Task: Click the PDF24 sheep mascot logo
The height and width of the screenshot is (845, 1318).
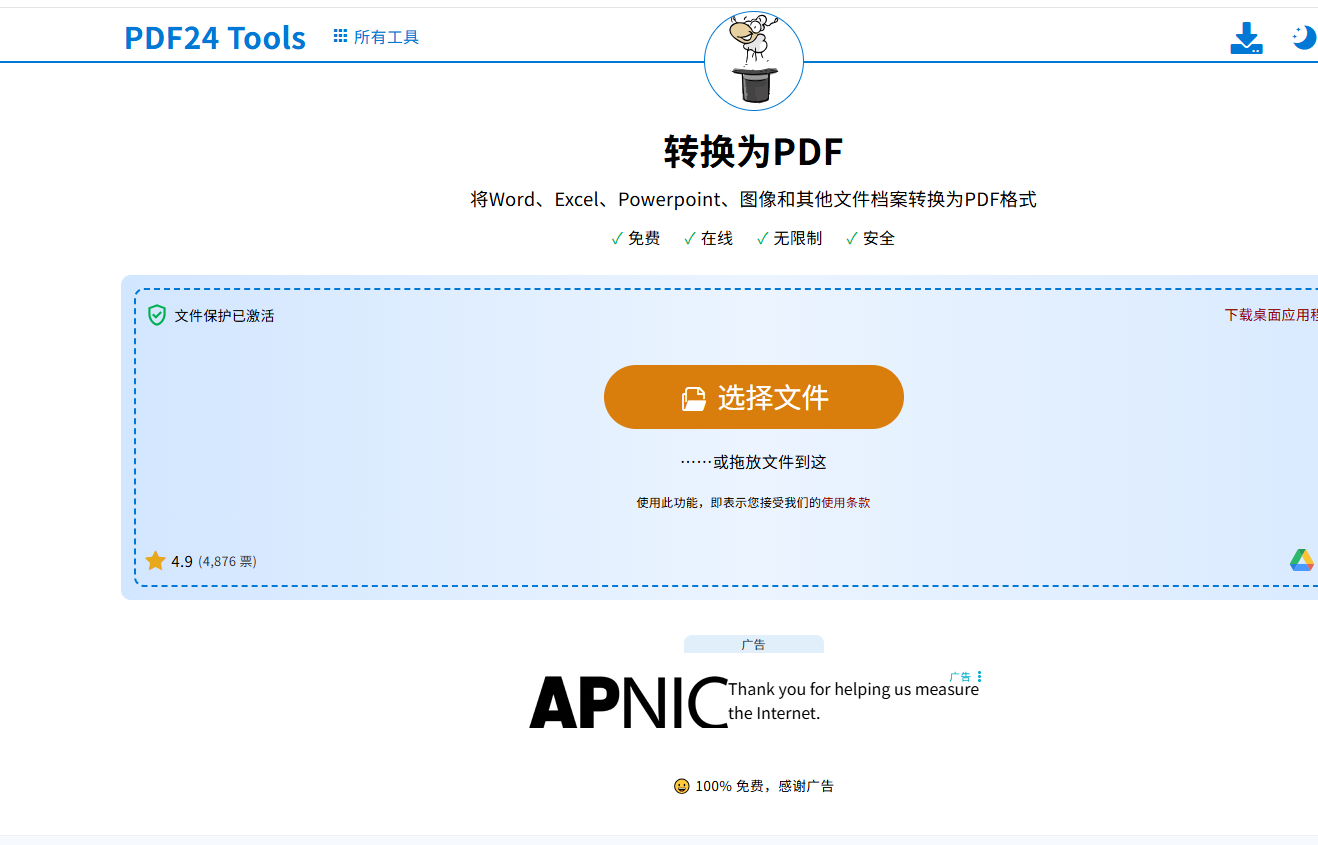Action: 753,60
